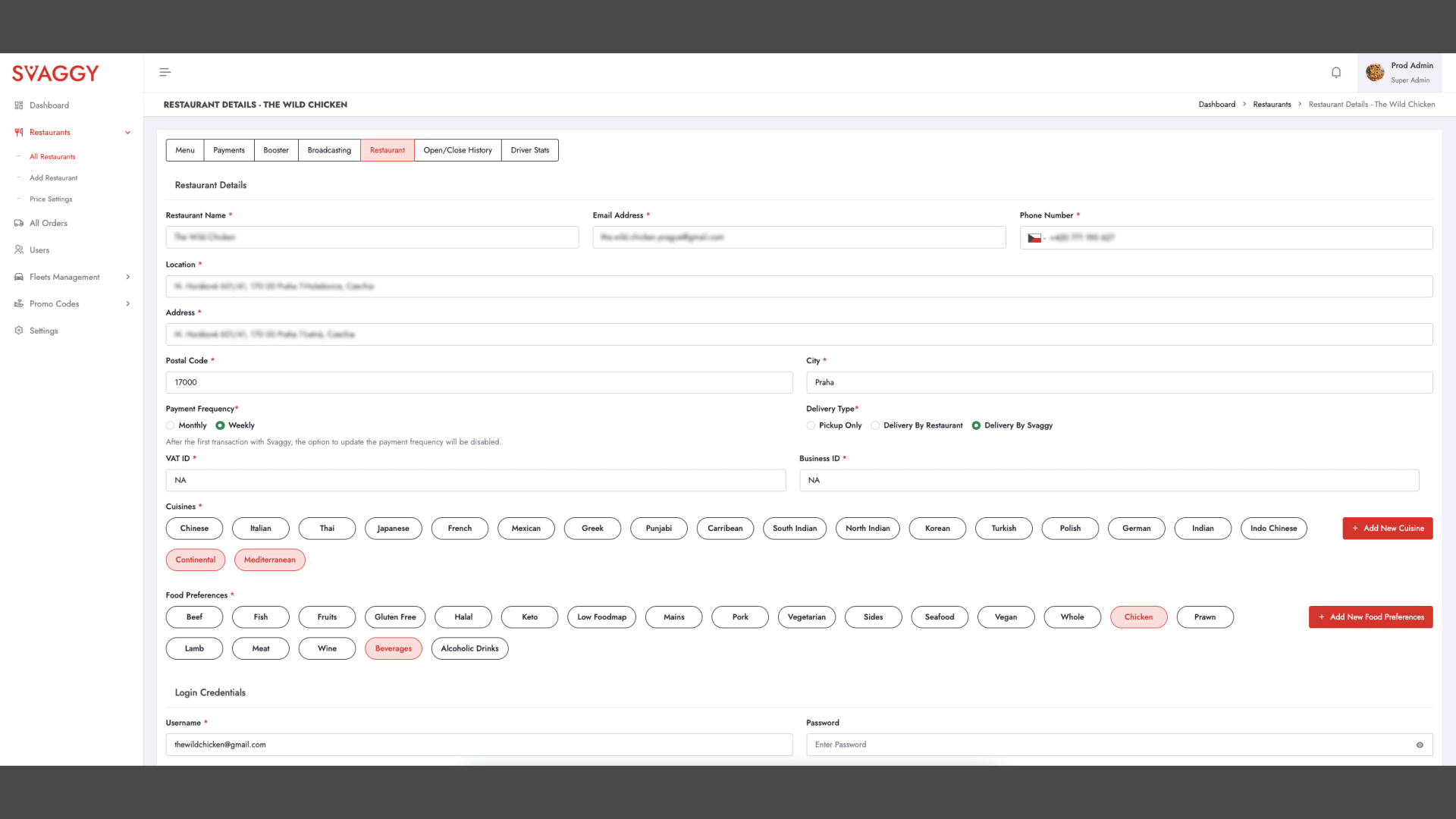Viewport: 1456px width, 819px height.
Task: Expand the Fleets Management chevron
Action: point(127,277)
